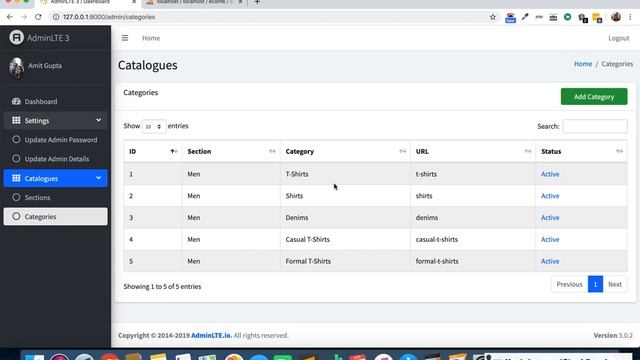Select the circle icon beside Sections
Screen dimensions: 640x360
coord(16,197)
